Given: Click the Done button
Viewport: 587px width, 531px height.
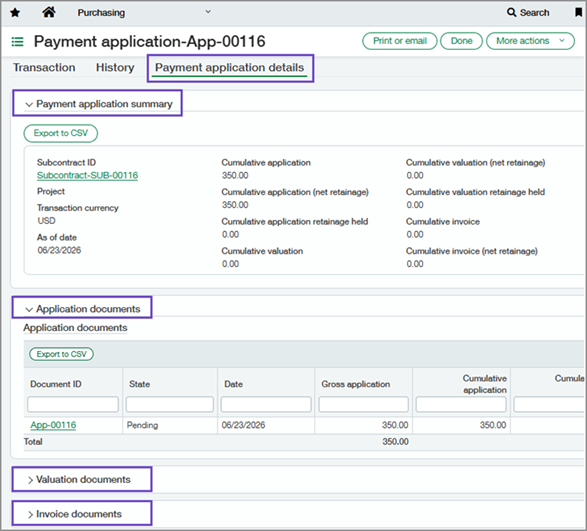Looking at the screenshot, I should pyautogui.click(x=461, y=41).
